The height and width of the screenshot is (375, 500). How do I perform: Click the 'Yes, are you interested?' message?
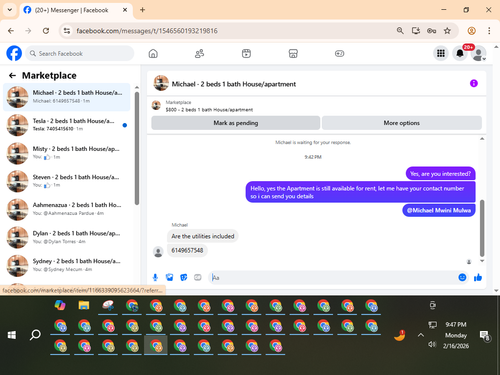(440, 174)
